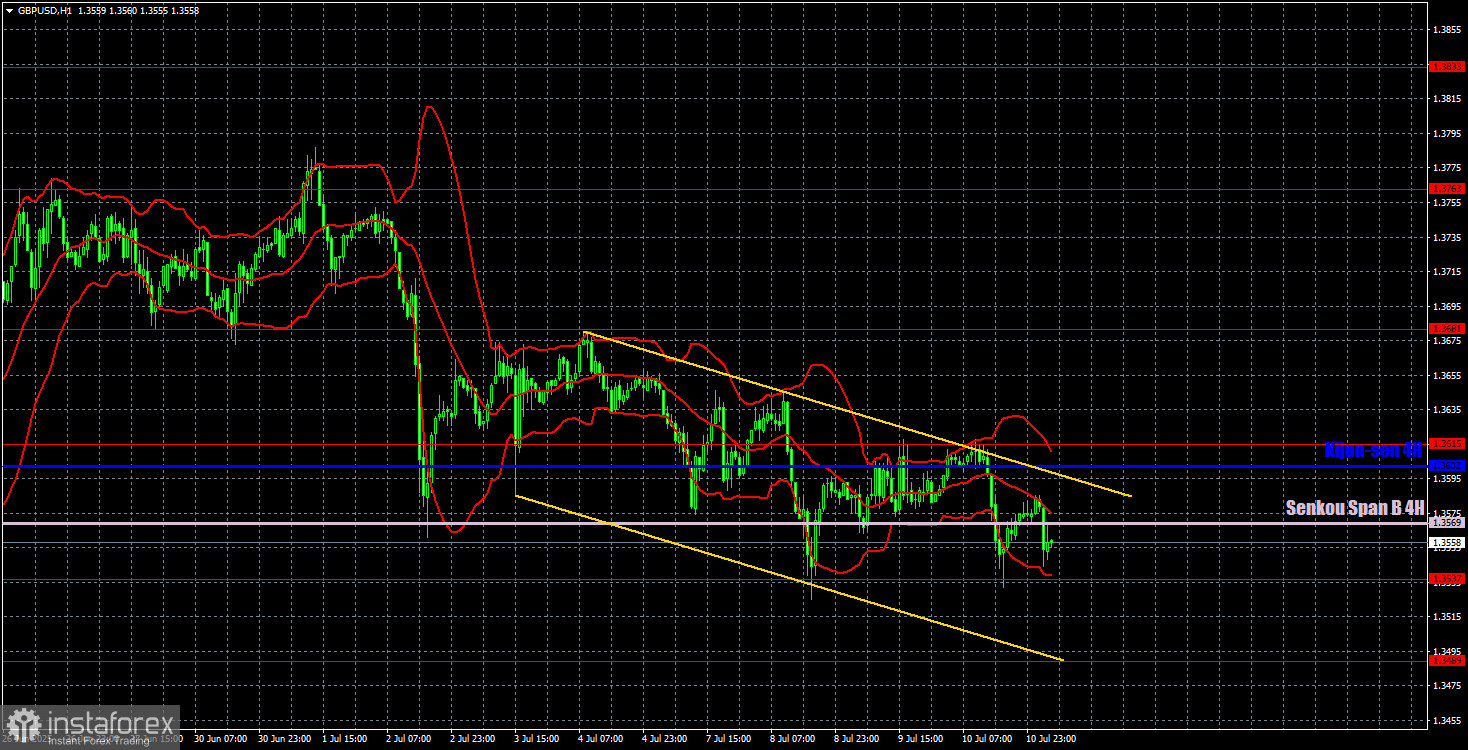
Task: Select the upper yellow descending channel line
Action: pyautogui.click(x=858, y=414)
